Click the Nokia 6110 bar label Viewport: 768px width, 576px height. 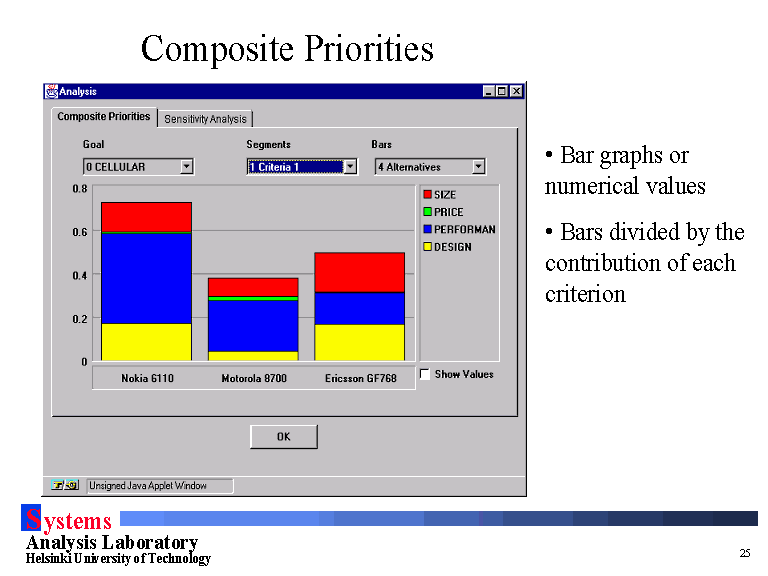[x=147, y=378]
